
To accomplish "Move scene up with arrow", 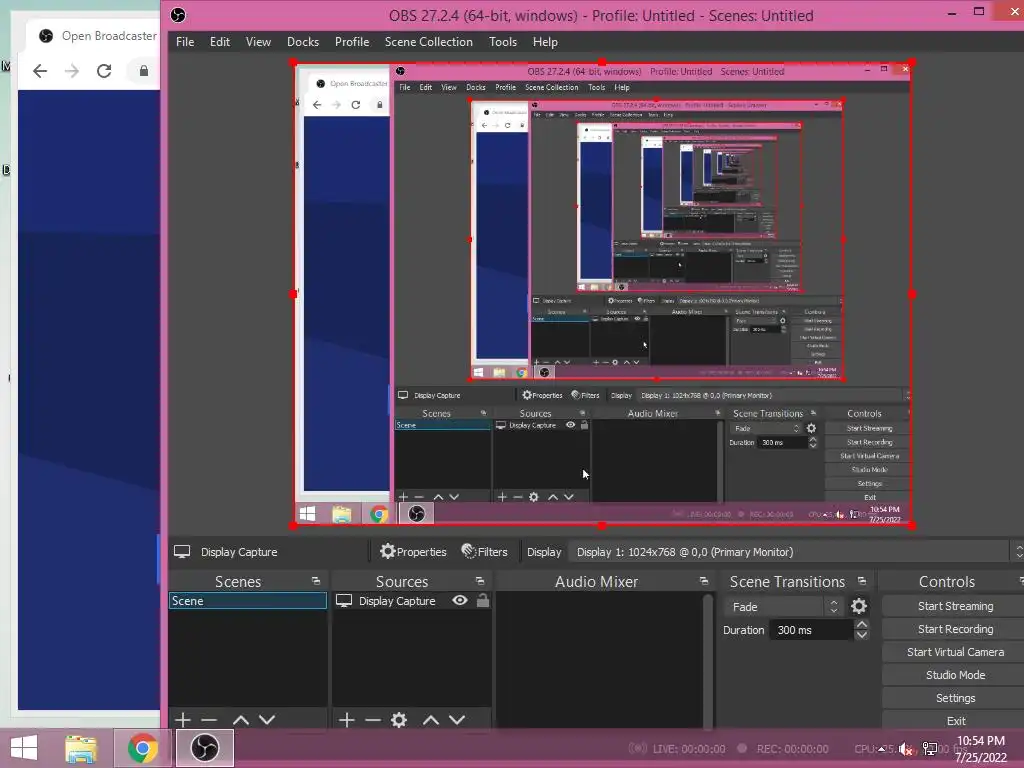I will point(241,720).
